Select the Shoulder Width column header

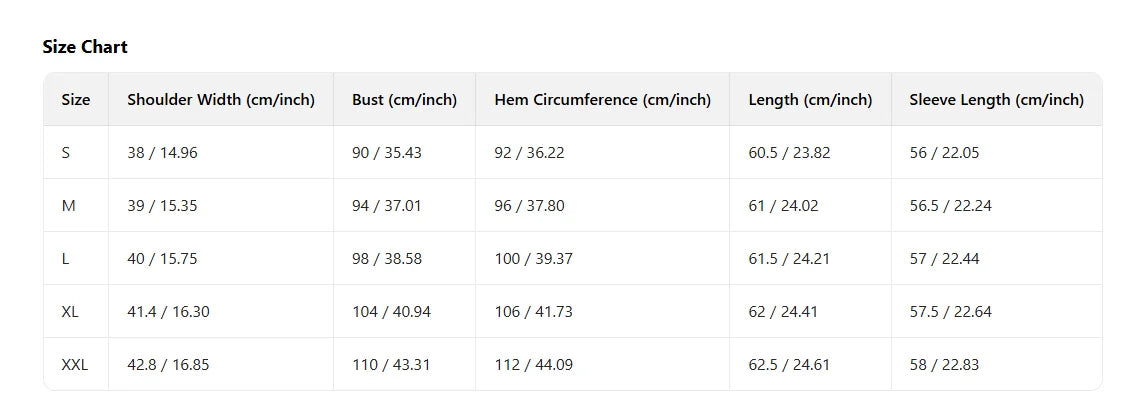[x=221, y=100]
